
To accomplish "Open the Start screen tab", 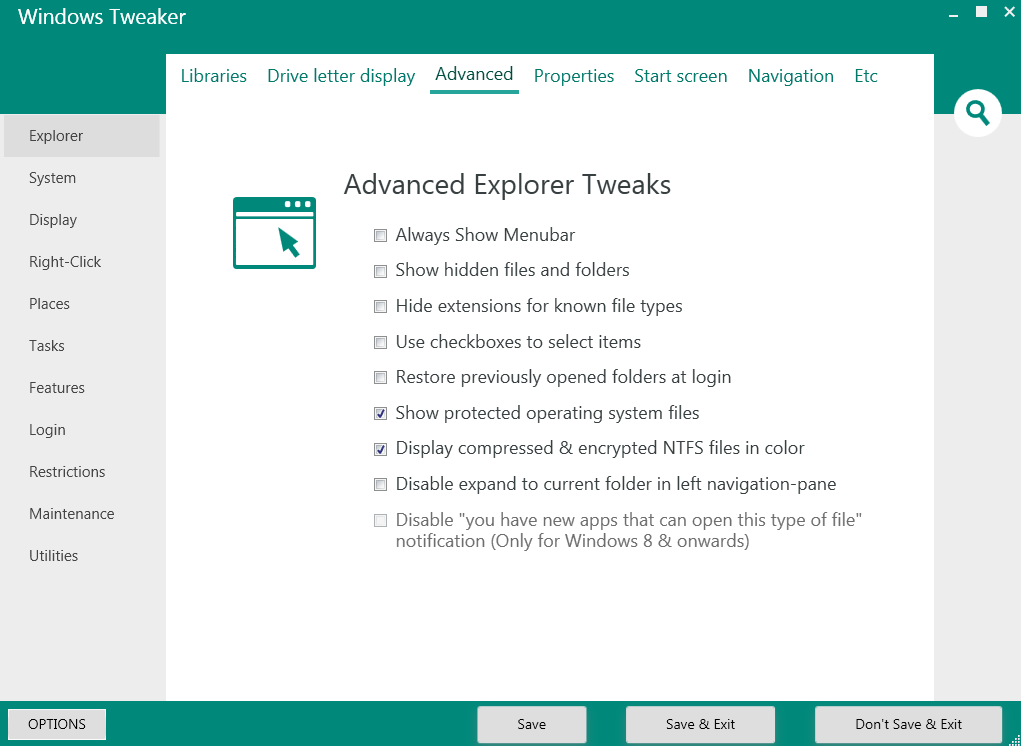I will pyautogui.click(x=680, y=76).
